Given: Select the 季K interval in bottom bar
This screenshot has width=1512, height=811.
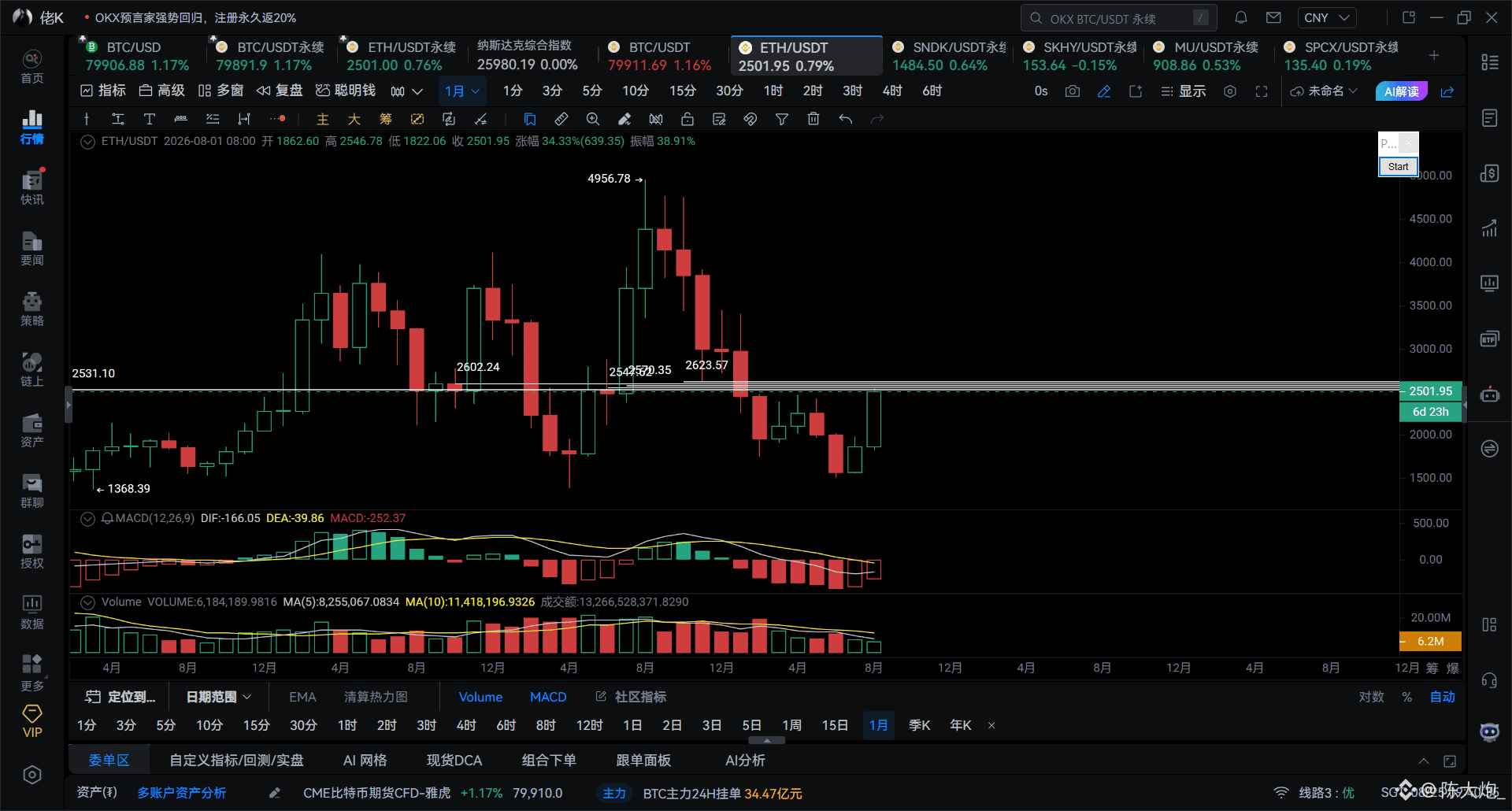Looking at the screenshot, I should coord(919,725).
